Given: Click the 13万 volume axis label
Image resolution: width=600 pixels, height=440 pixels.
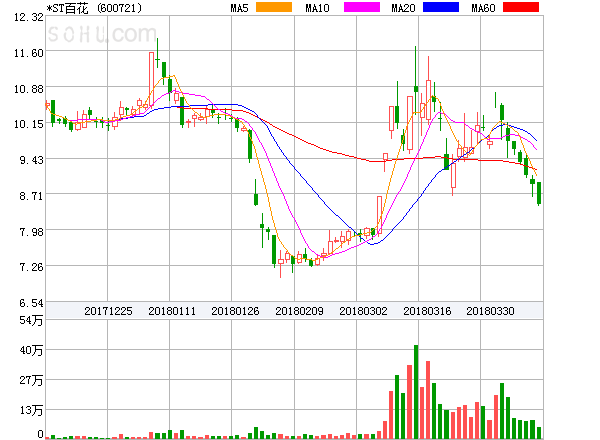Looking at the screenshot, I should click(31, 411).
